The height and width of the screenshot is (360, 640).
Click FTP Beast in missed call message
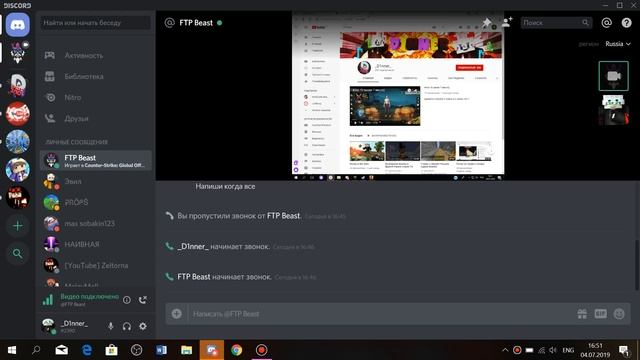[x=283, y=216]
